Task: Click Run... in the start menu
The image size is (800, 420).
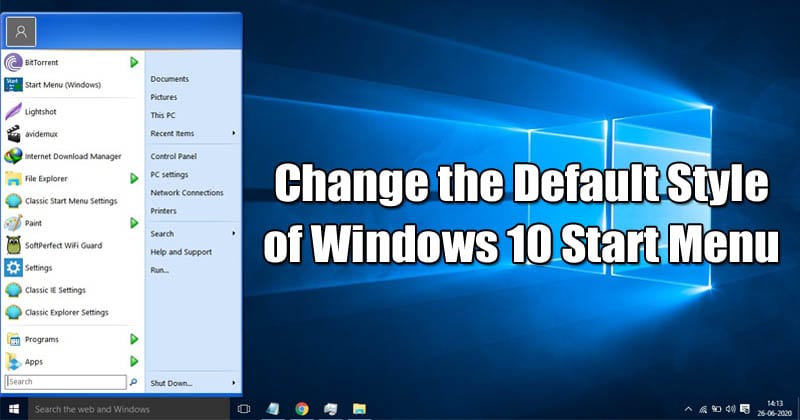Action: coord(160,270)
